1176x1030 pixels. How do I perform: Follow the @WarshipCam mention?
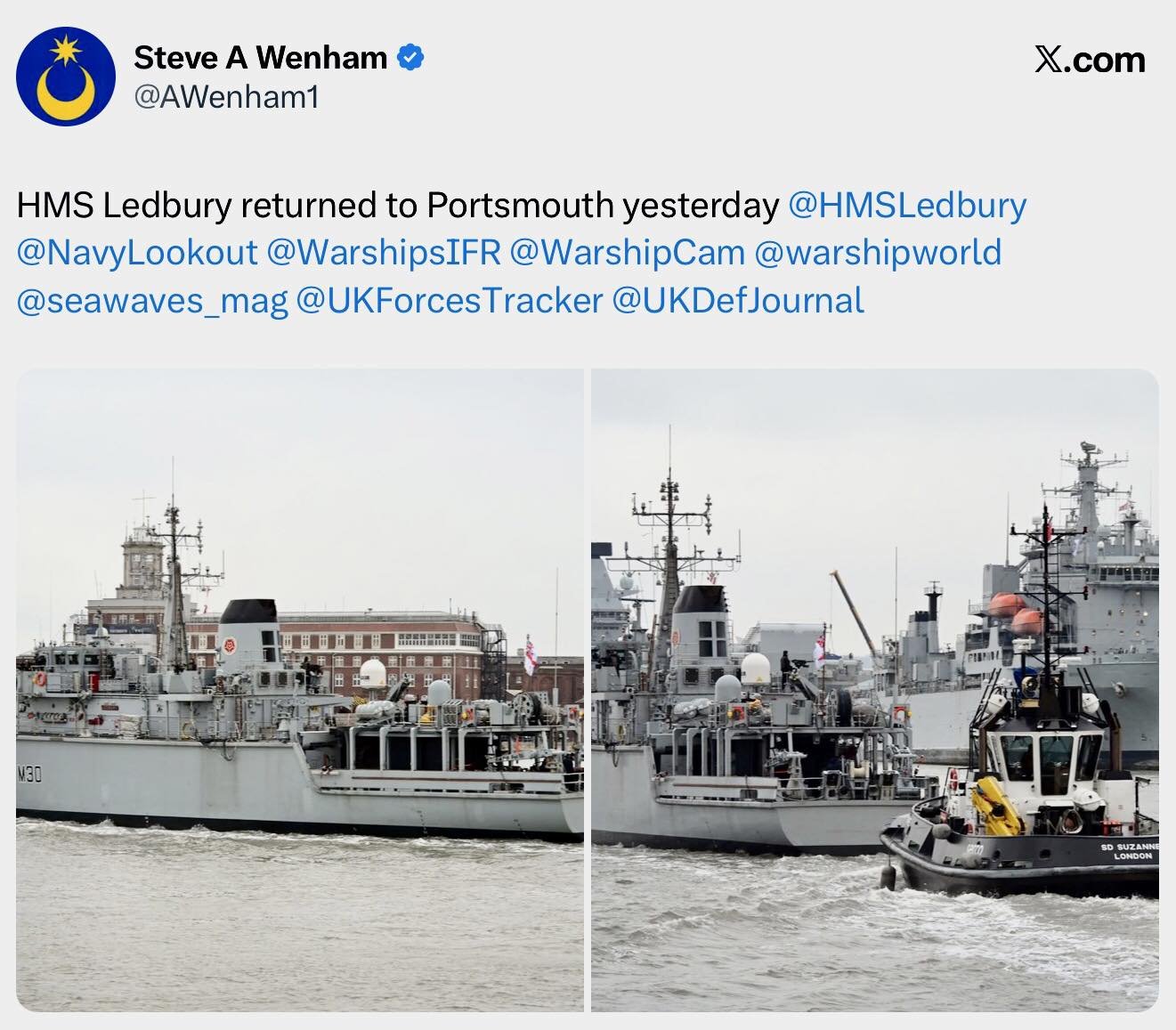click(628, 253)
